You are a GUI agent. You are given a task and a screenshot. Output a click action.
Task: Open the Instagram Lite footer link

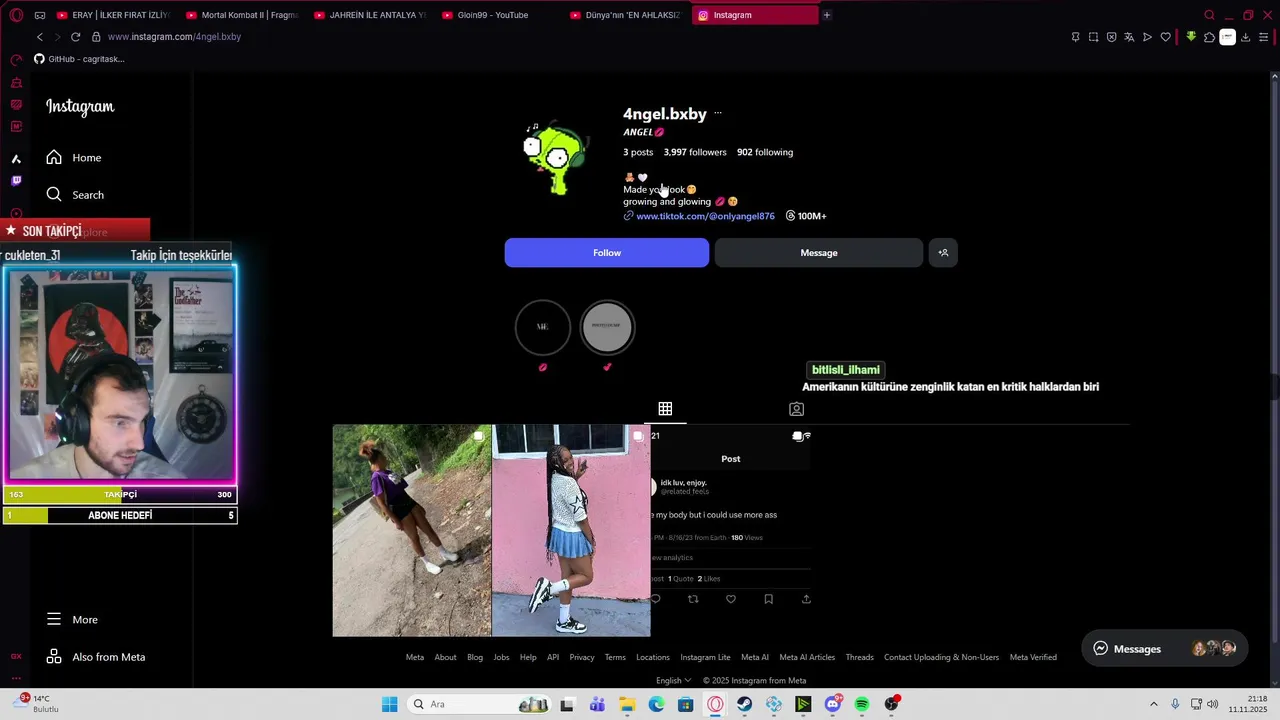(x=705, y=658)
